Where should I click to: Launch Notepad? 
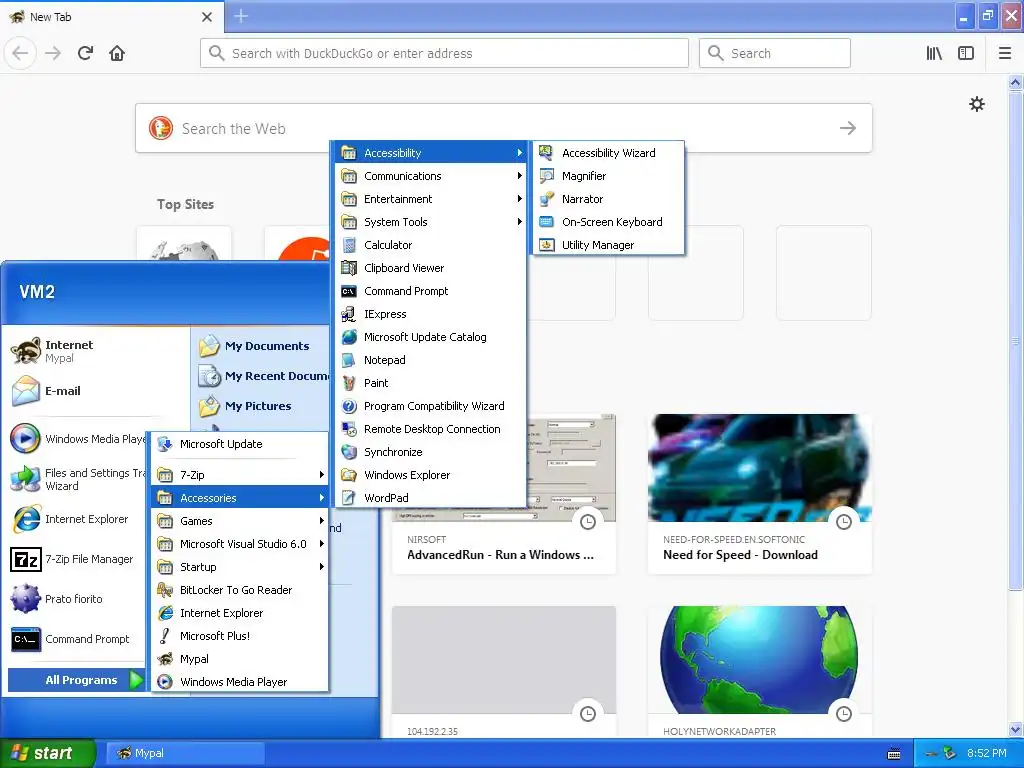tap(431, 360)
